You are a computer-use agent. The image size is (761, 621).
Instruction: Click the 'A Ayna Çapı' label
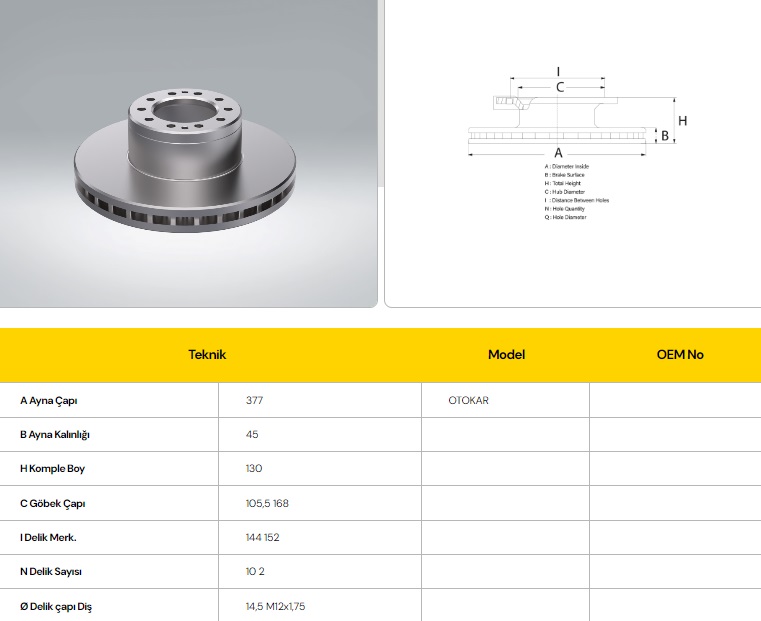point(49,401)
